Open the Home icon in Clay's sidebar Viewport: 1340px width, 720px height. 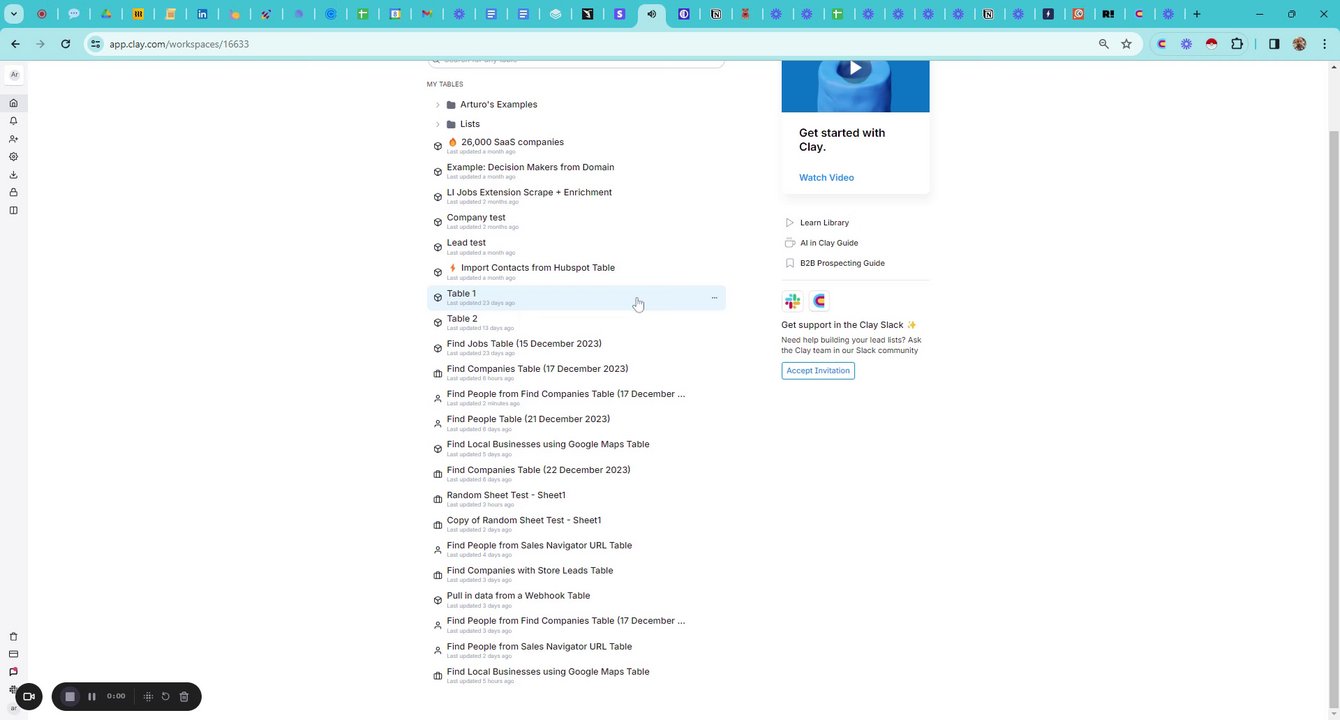click(x=13, y=103)
